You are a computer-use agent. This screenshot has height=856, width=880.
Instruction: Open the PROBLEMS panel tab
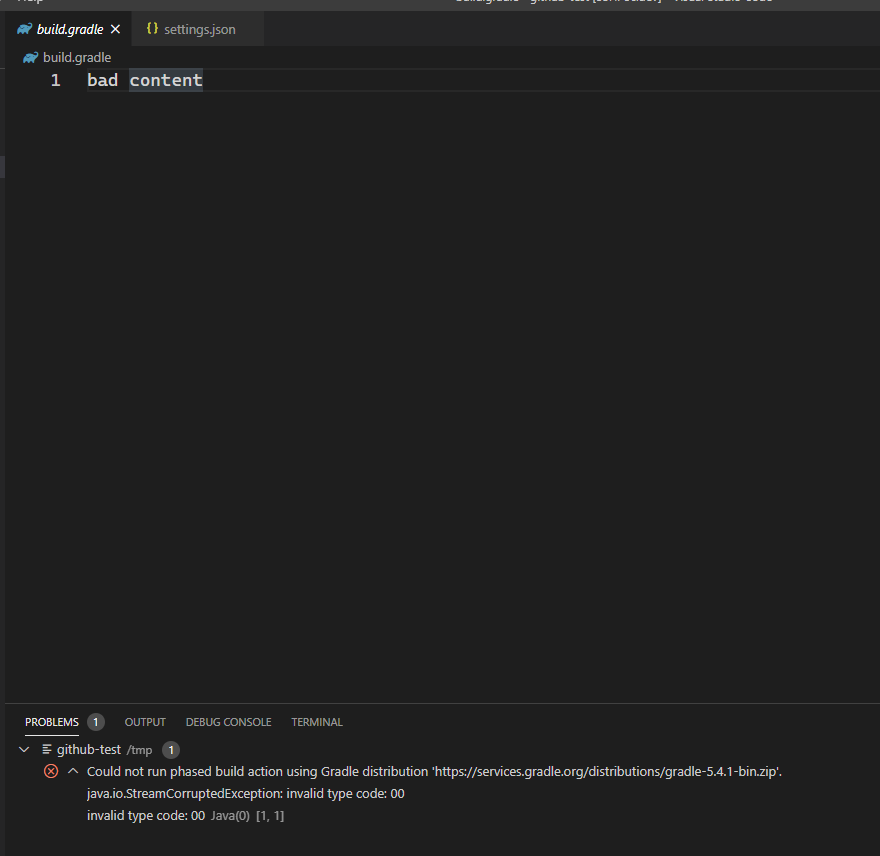pyautogui.click(x=52, y=722)
